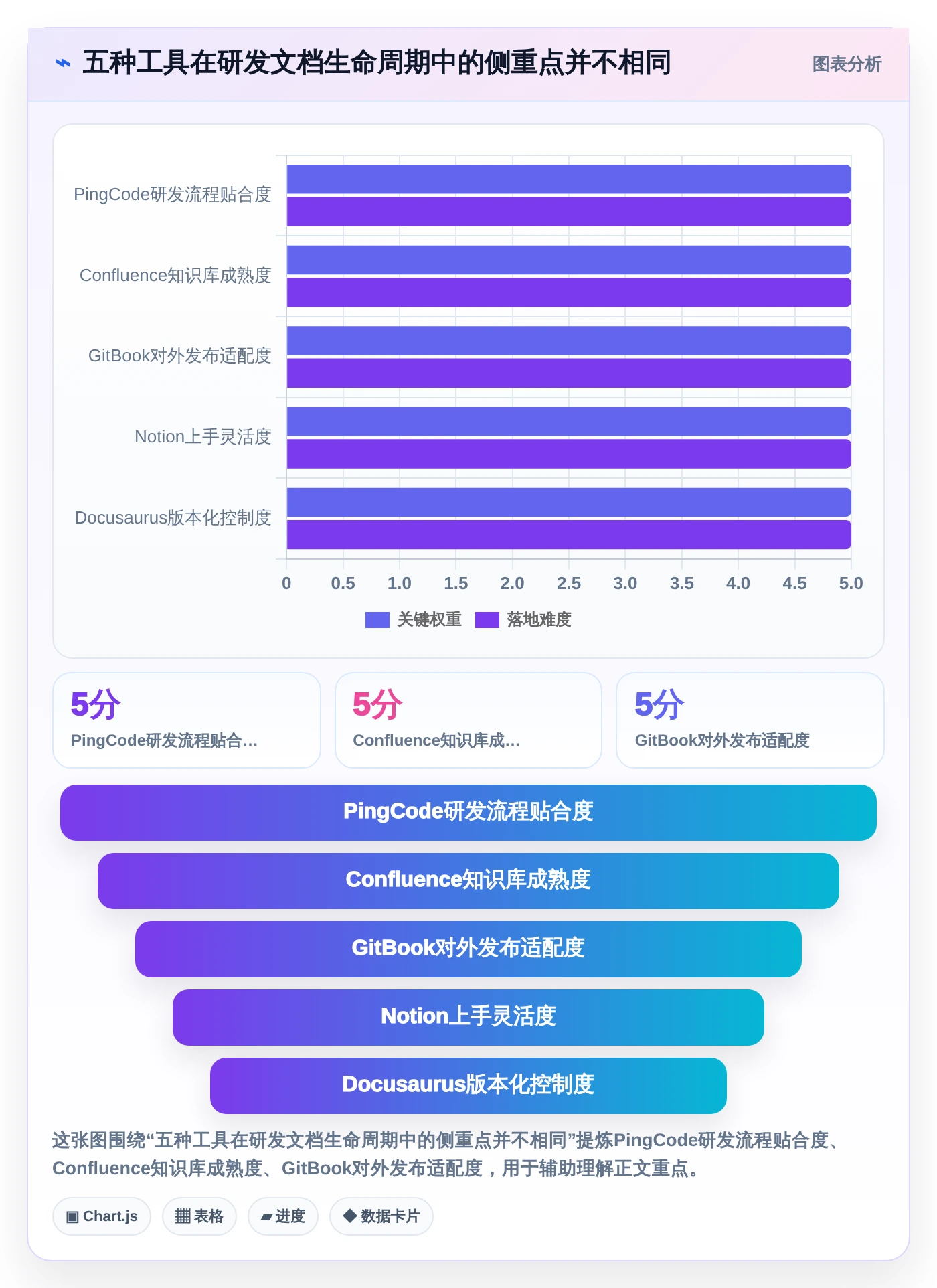Click the grid icon in 表格 chip
937x1288 pixels.
coord(183,1216)
